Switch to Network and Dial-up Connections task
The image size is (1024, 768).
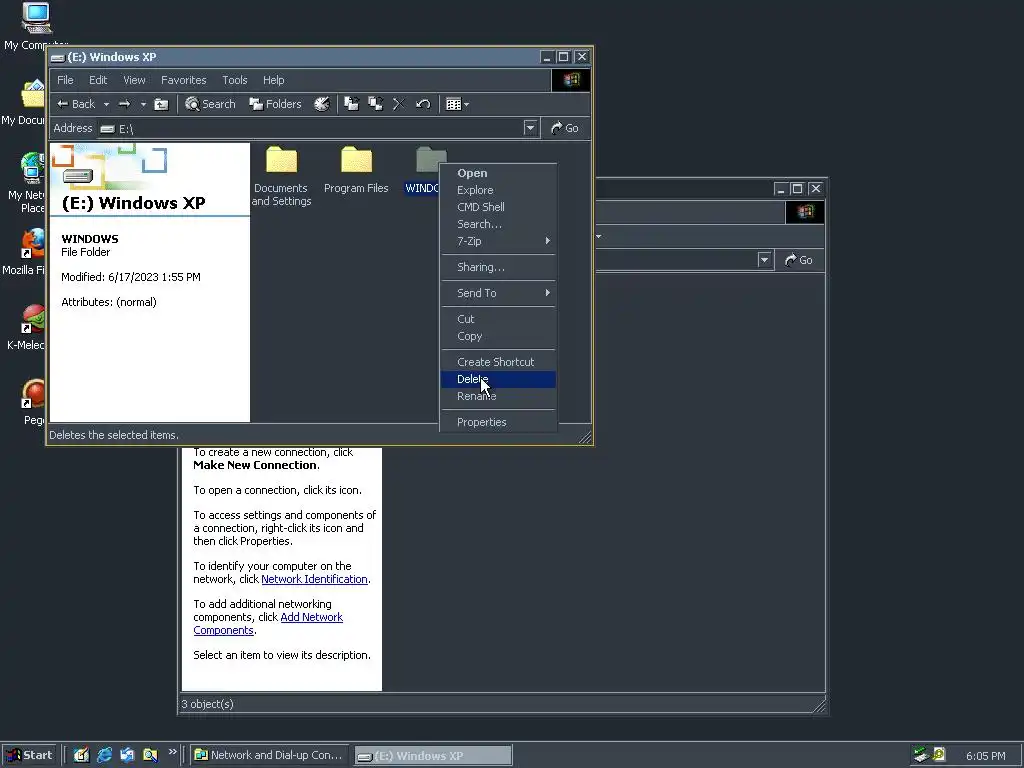(269, 755)
